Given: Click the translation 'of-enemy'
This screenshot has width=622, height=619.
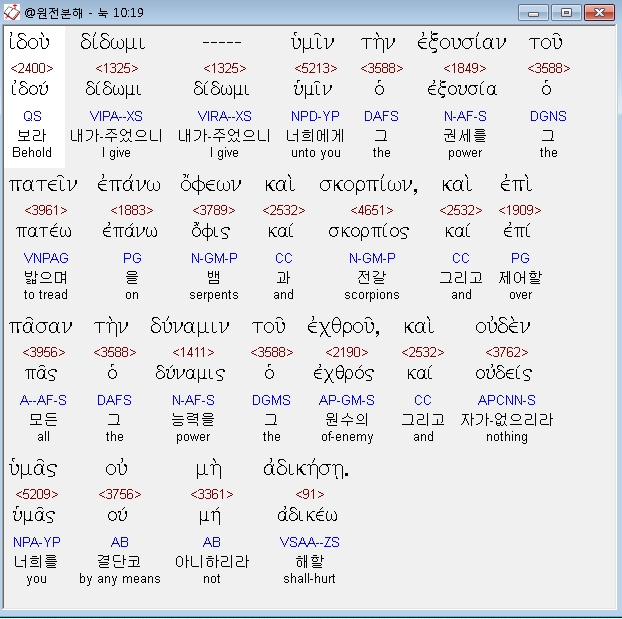Looking at the screenshot, I should [x=347, y=437].
